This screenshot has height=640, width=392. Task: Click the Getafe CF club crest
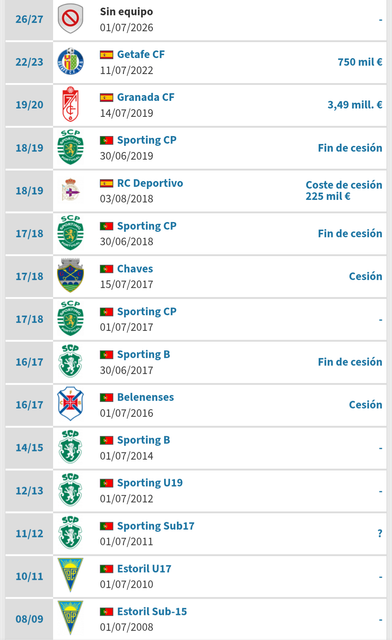[x=70, y=62]
